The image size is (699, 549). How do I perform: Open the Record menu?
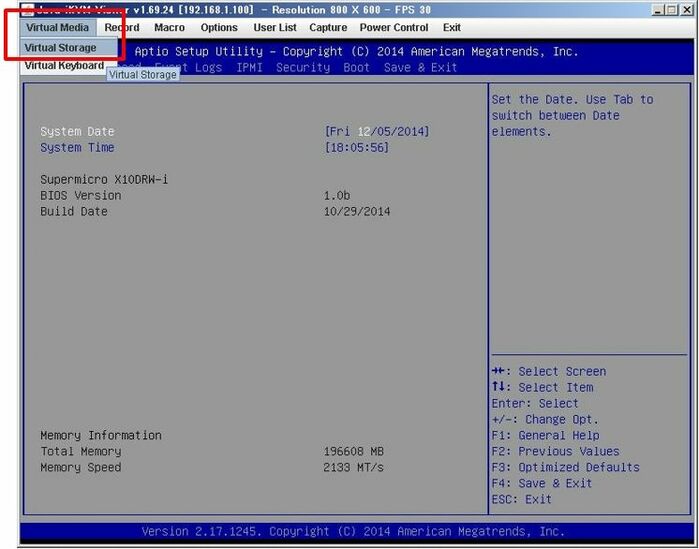(x=122, y=28)
